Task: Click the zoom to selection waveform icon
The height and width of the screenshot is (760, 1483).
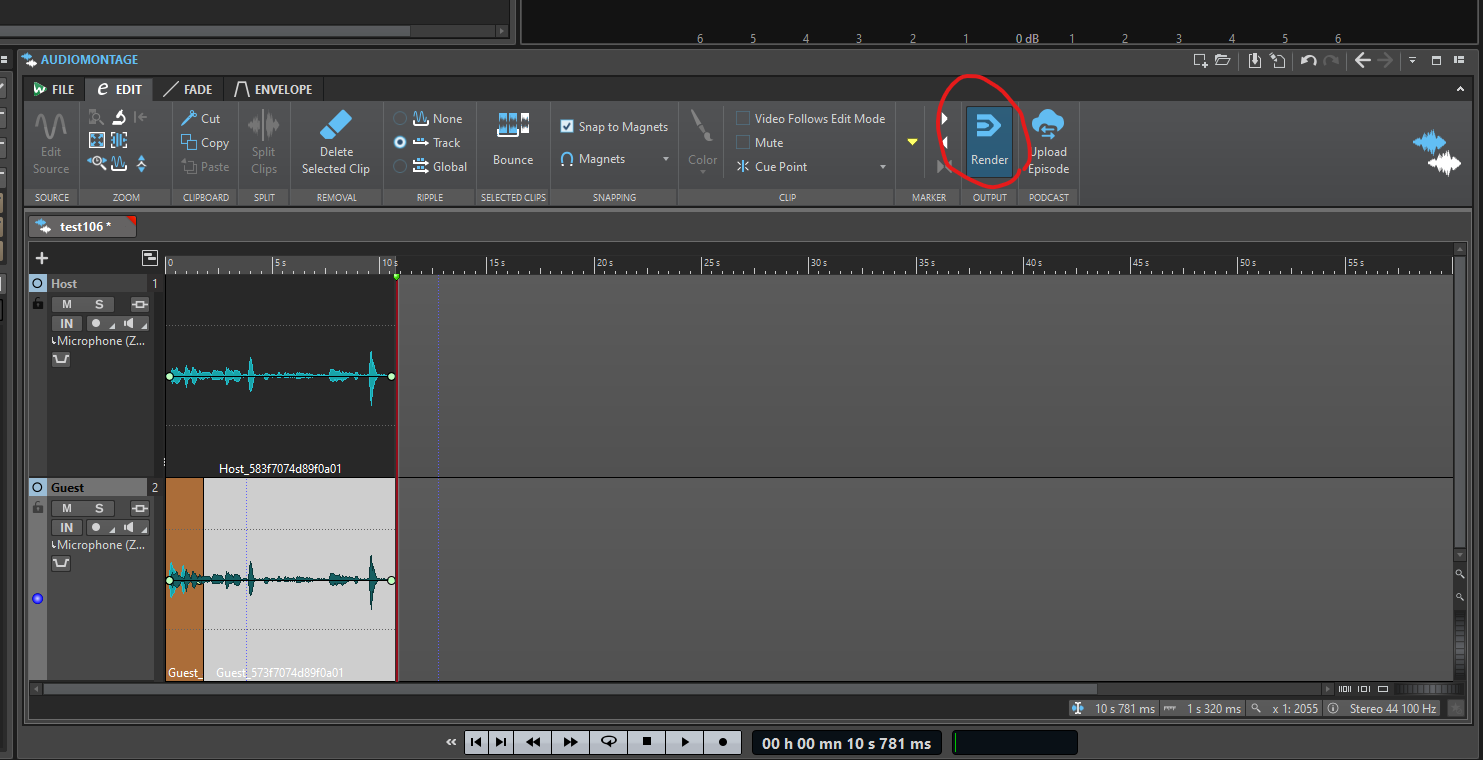Action: tap(119, 140)
